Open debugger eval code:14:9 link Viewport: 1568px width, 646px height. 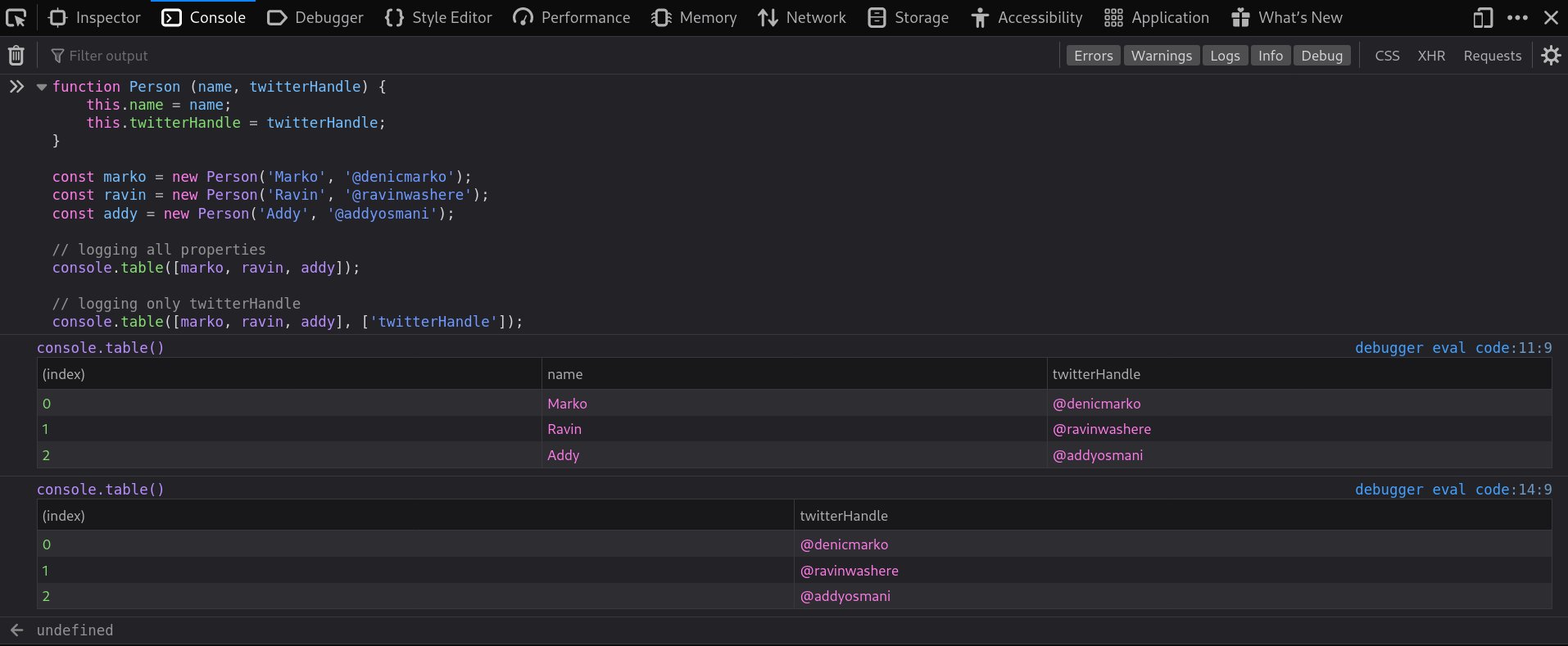point(1453,489)
